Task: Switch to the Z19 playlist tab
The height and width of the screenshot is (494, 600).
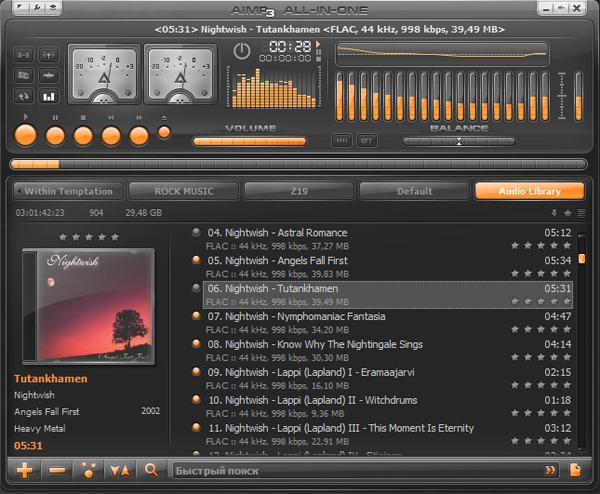Action: pos(299,191)
